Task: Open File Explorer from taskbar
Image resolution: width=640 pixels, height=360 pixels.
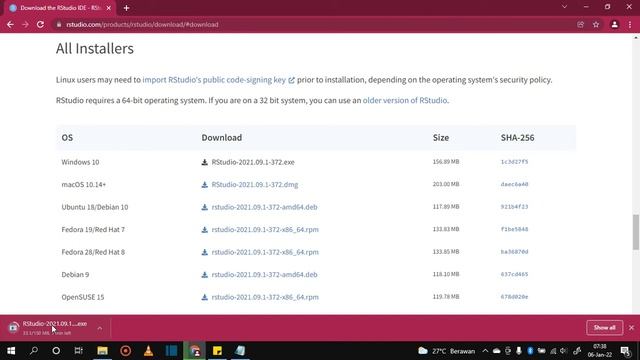Action: [x=102, y=351]
